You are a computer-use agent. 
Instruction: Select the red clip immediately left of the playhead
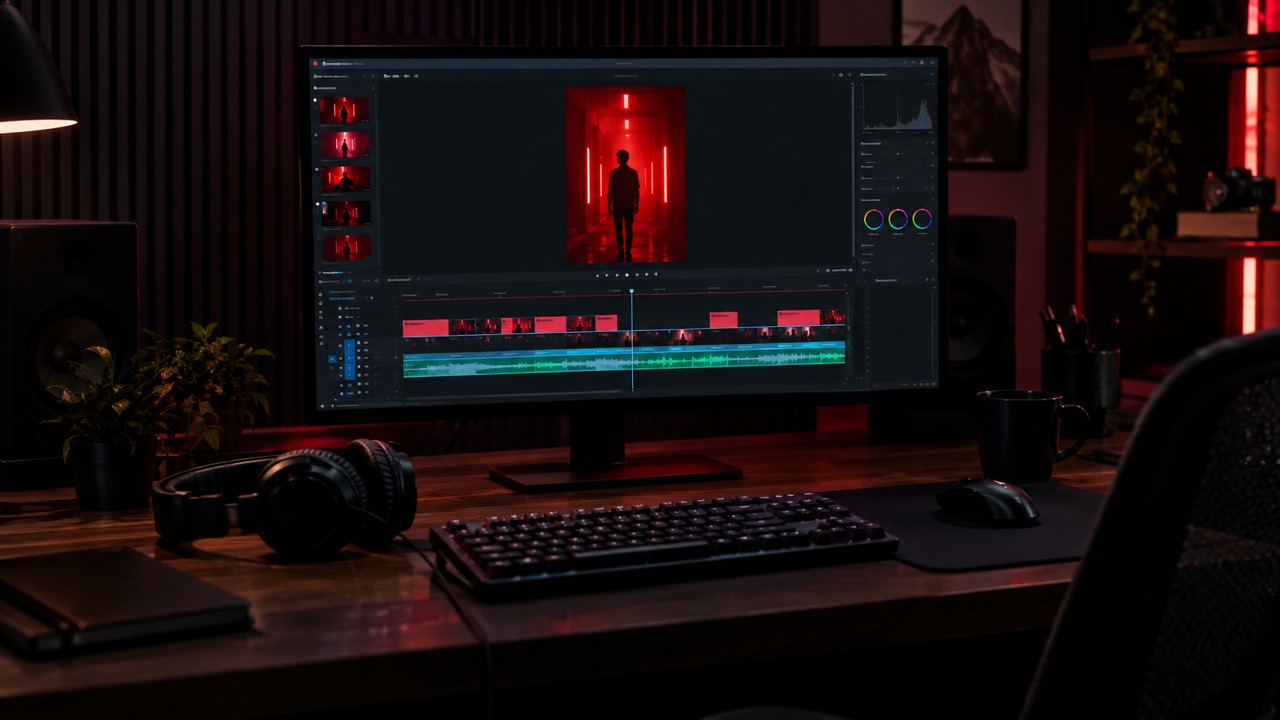(606, 323)
